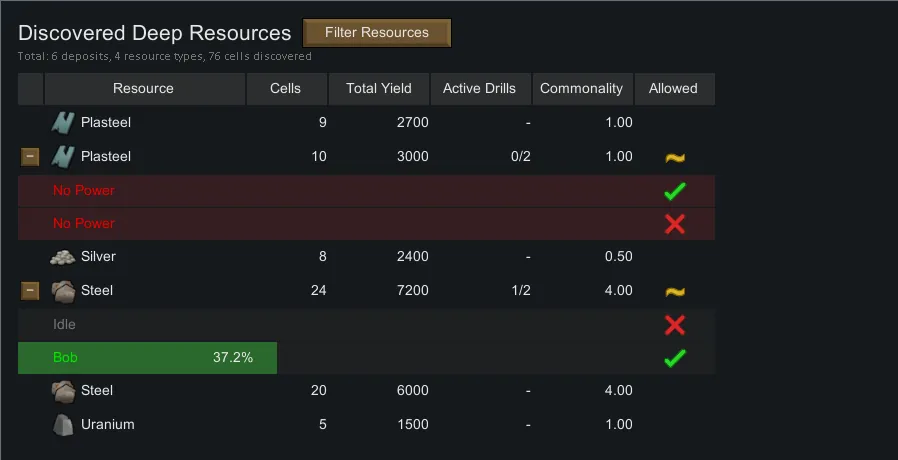Click the Steel icon with 6000 yield
The width and height of the screenshot is (898, 460).
[64, 391]
